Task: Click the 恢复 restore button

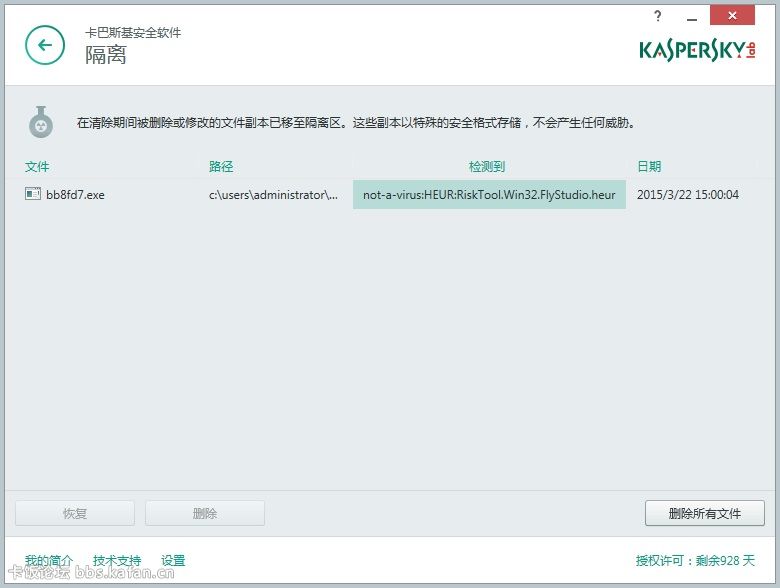Action: click(75, 513)
